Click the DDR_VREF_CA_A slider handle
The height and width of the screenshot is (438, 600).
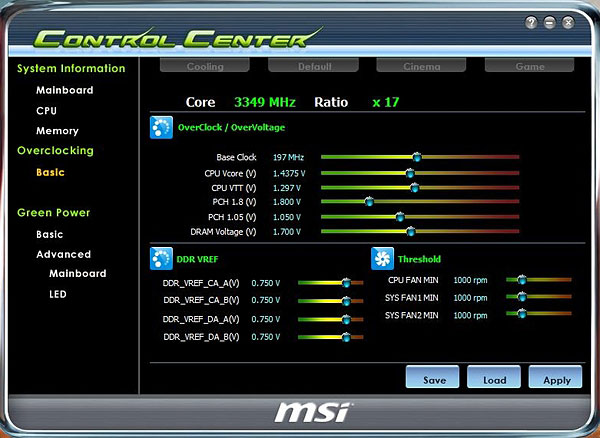click(x=346, y=283)
